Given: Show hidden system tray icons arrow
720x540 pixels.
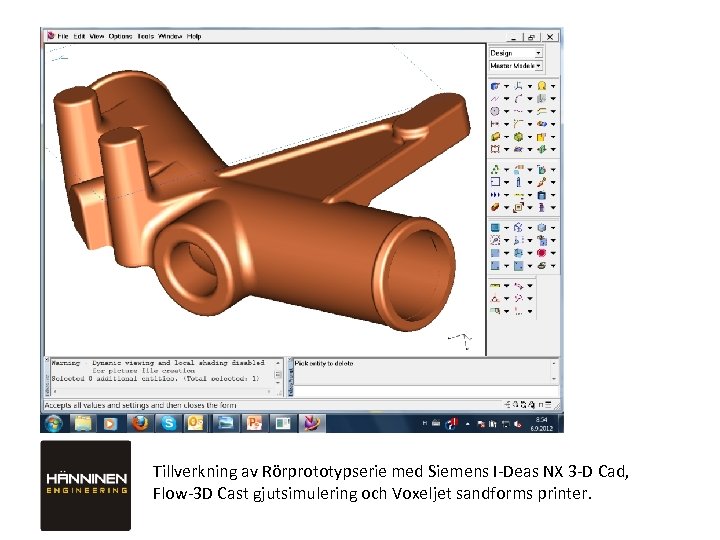Looking at the screenshot, I should pos(467,424).
